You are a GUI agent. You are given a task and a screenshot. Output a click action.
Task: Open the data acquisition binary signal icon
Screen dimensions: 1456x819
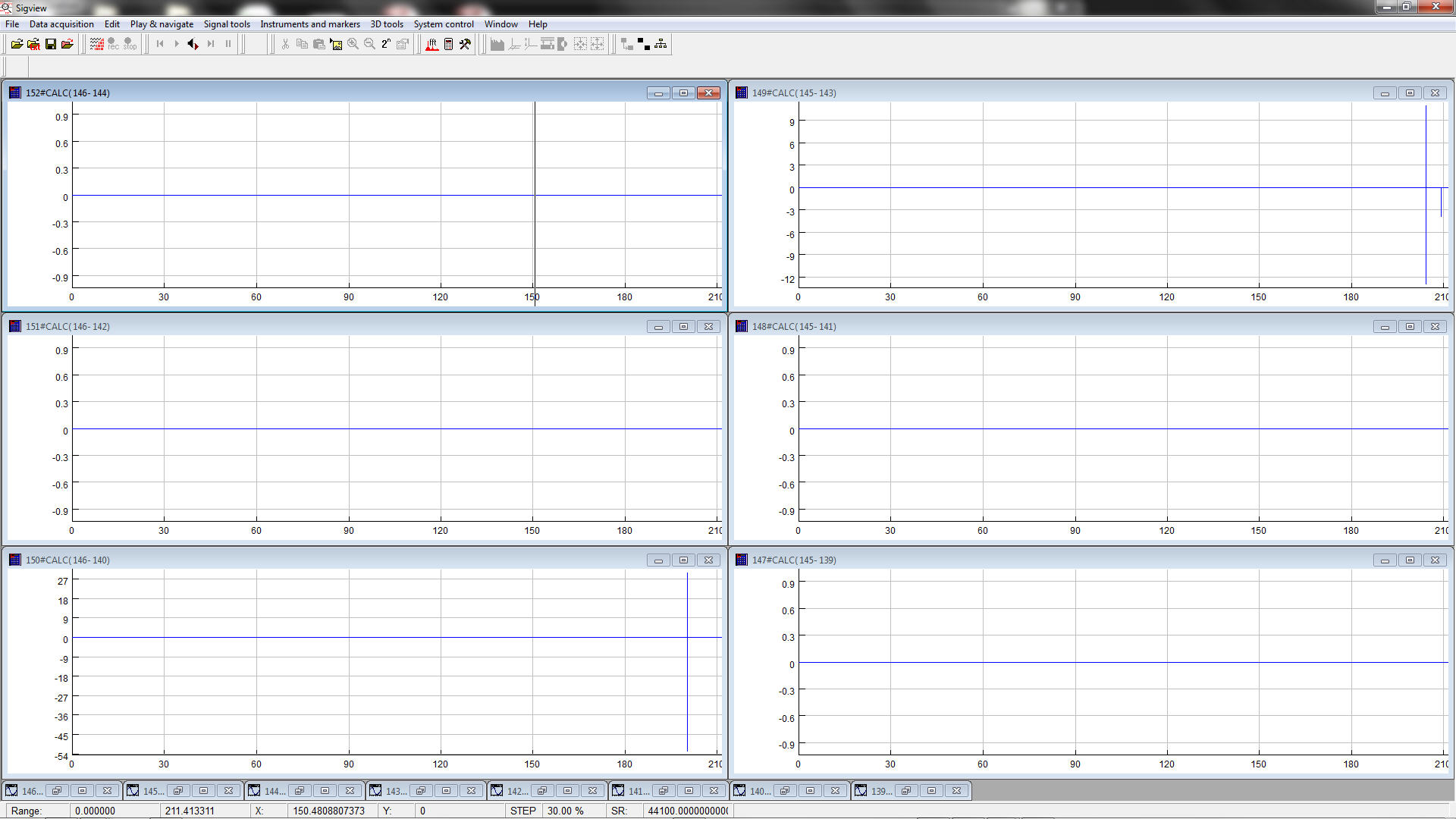pos(97,44)
